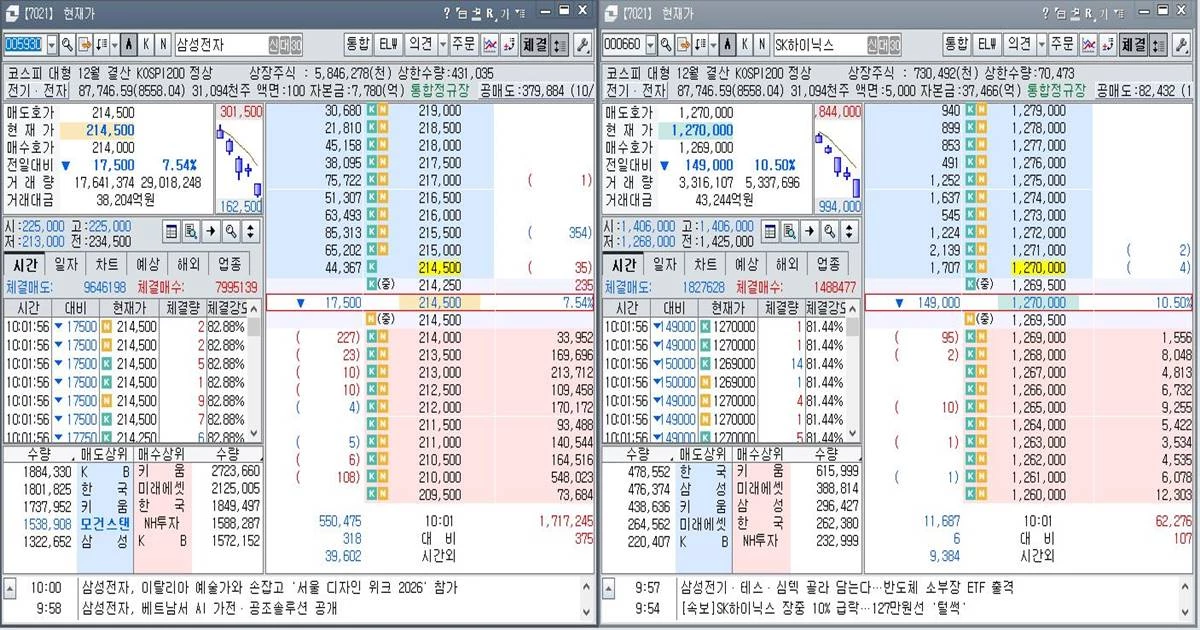Expand the 의견 dropdown arrow in SK하이닉스 window
This screenshot has height=630, width=1200.
[1041, 45]
